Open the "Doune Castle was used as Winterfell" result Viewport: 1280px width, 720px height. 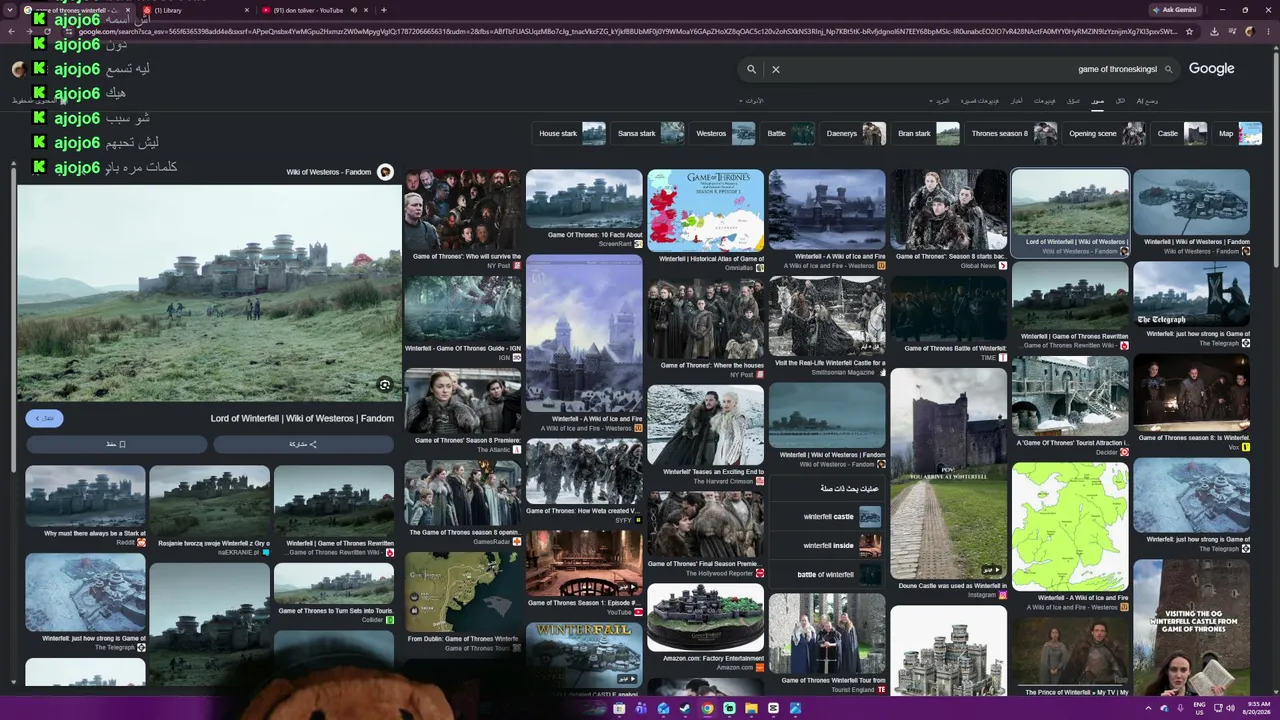[949, 484]
